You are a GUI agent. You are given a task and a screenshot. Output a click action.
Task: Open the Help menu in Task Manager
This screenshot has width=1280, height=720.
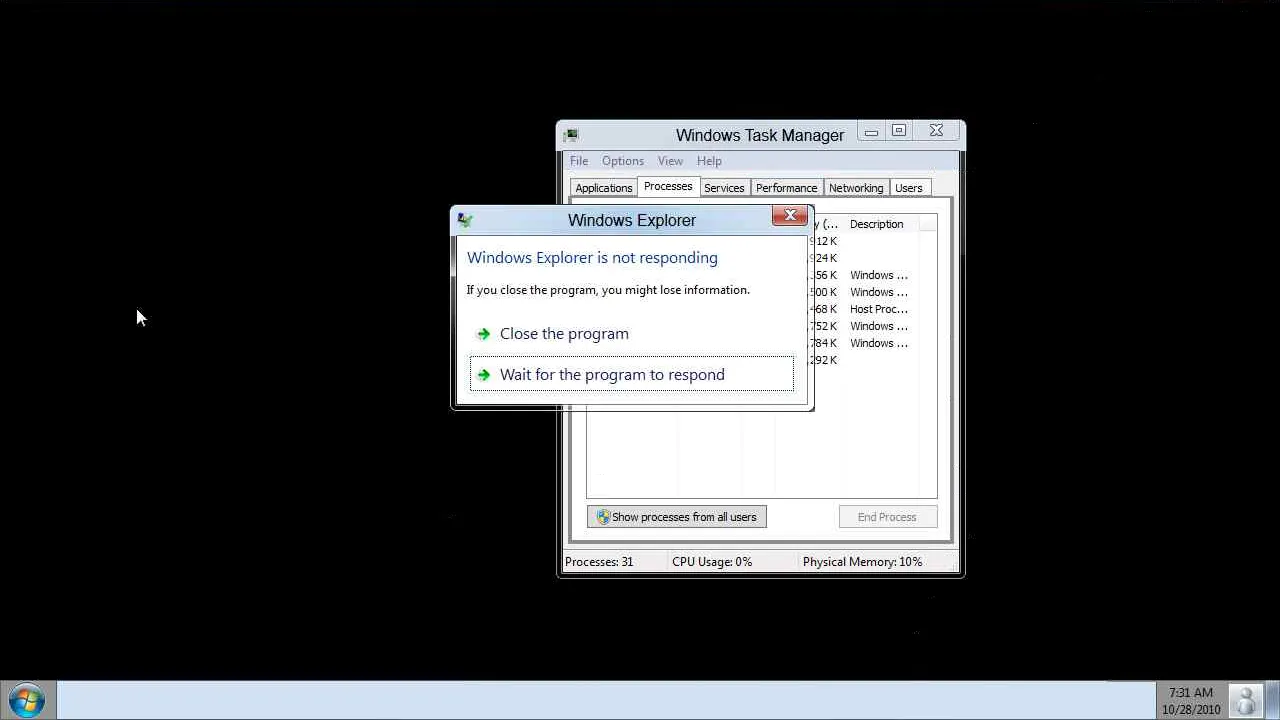(x=709, y=161)
